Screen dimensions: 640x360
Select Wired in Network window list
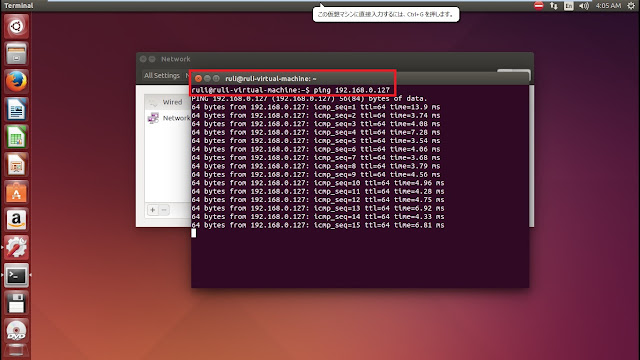(x=167, y=102)
